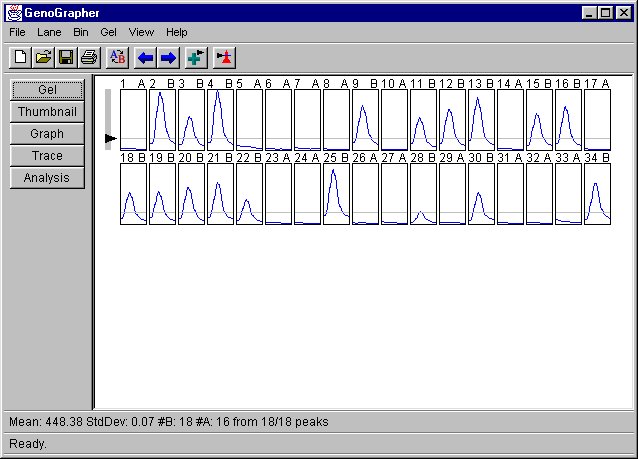Expand the Gel menu

point(108,32)
